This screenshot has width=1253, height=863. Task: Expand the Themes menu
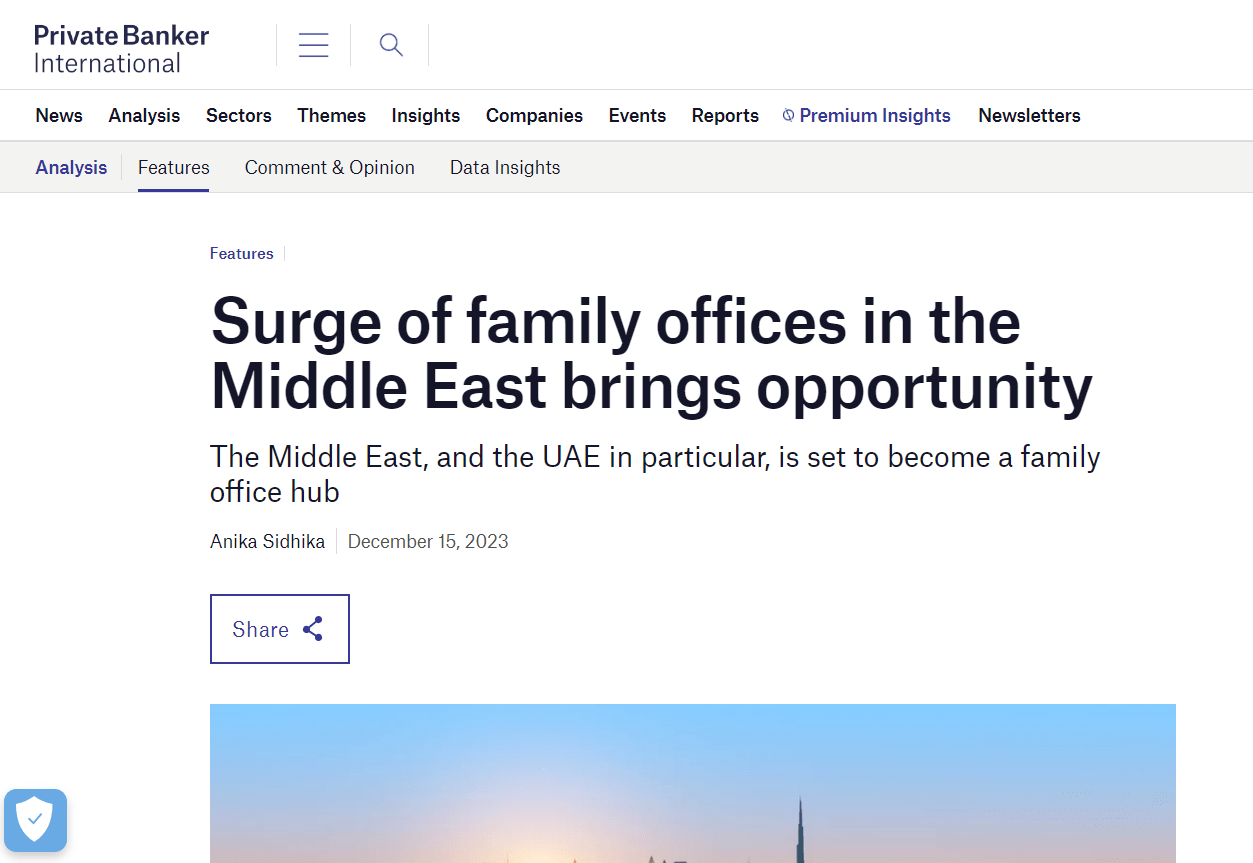(x=331, y=116)
